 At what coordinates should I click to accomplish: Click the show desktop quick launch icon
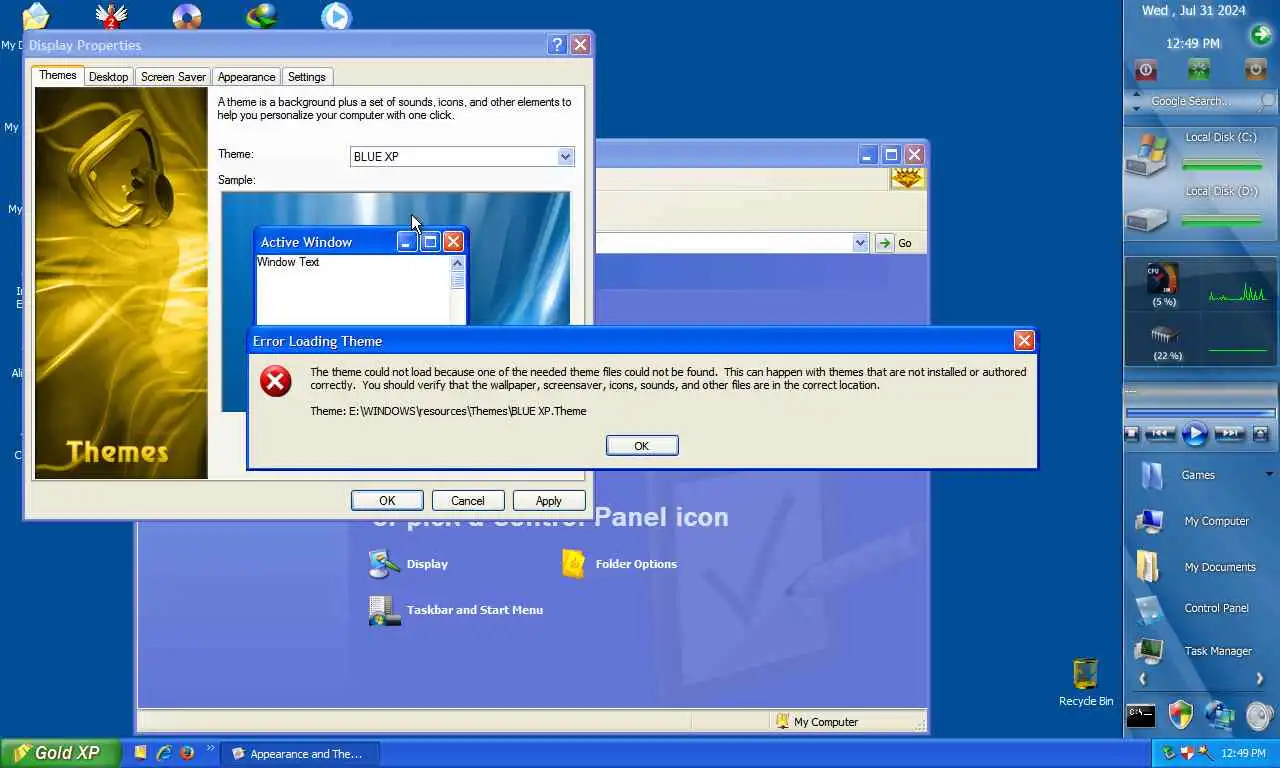pos(141,753)
